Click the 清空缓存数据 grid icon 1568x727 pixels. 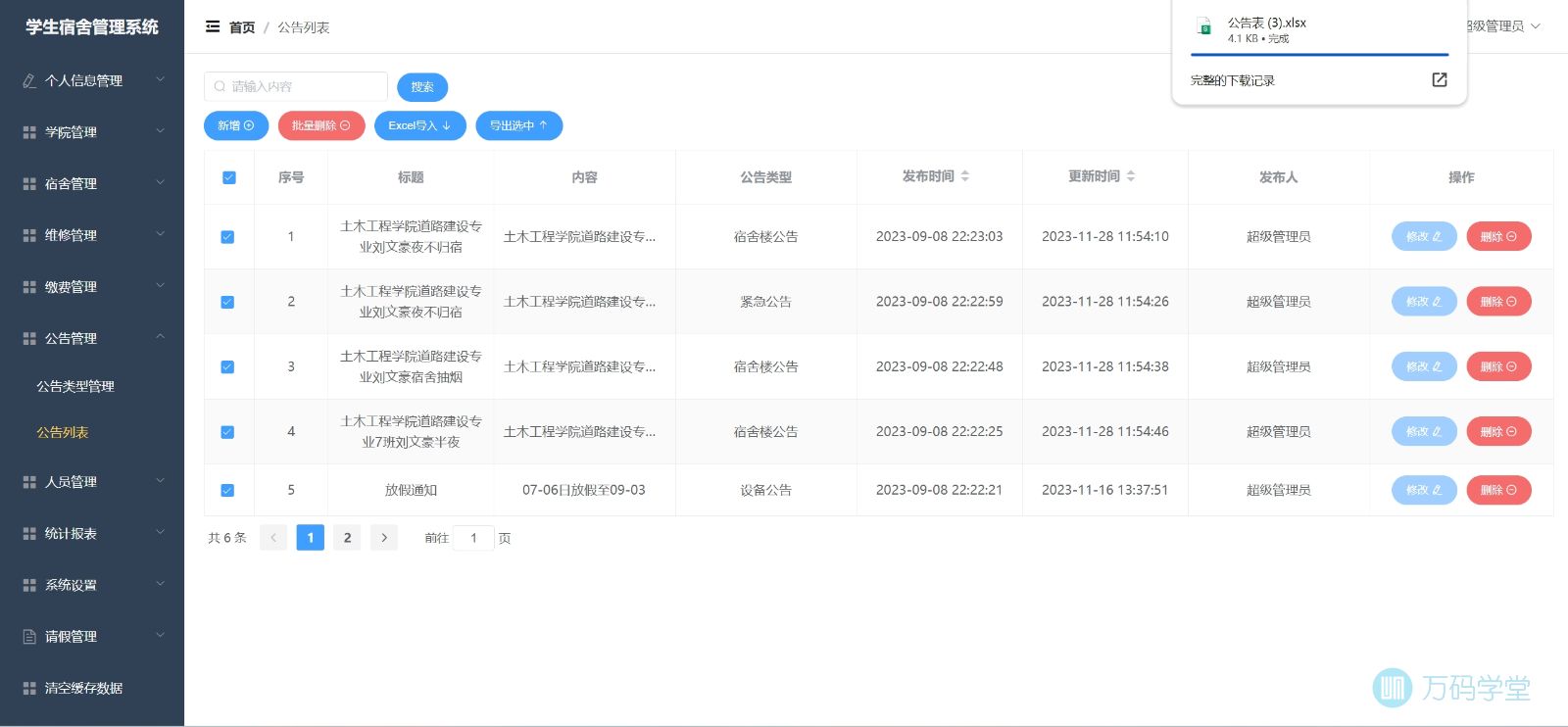click(29, 689)
